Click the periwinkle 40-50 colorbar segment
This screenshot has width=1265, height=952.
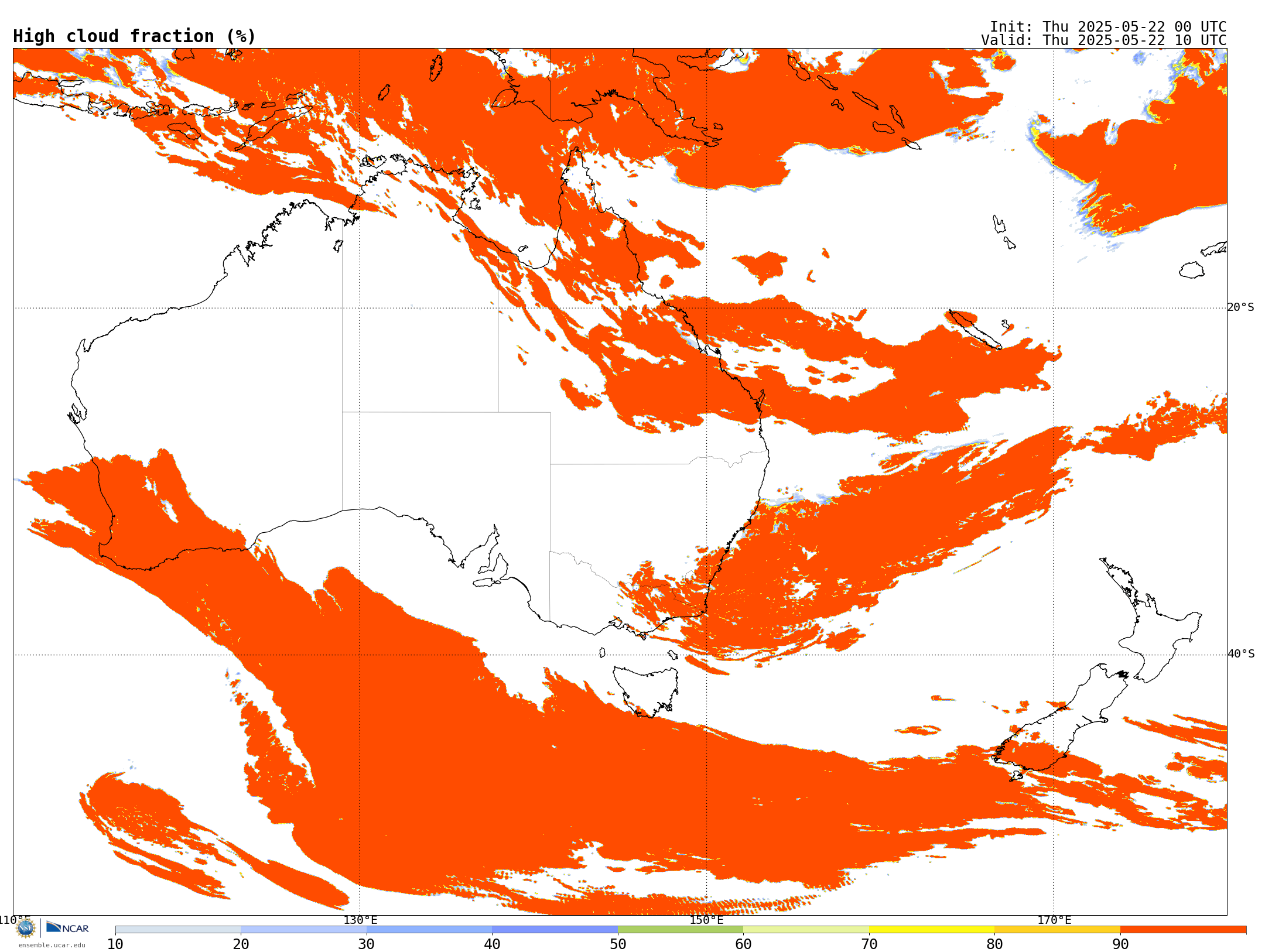(x=555, y=930)
